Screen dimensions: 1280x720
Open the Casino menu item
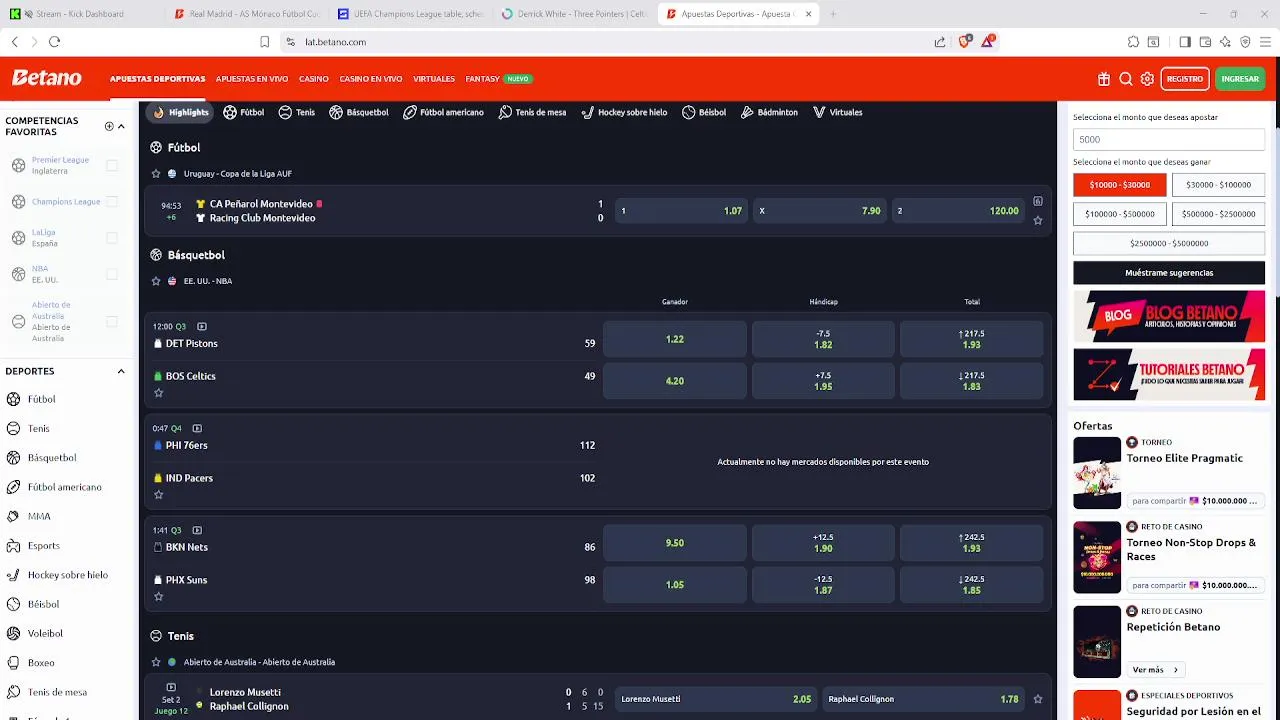314,79
